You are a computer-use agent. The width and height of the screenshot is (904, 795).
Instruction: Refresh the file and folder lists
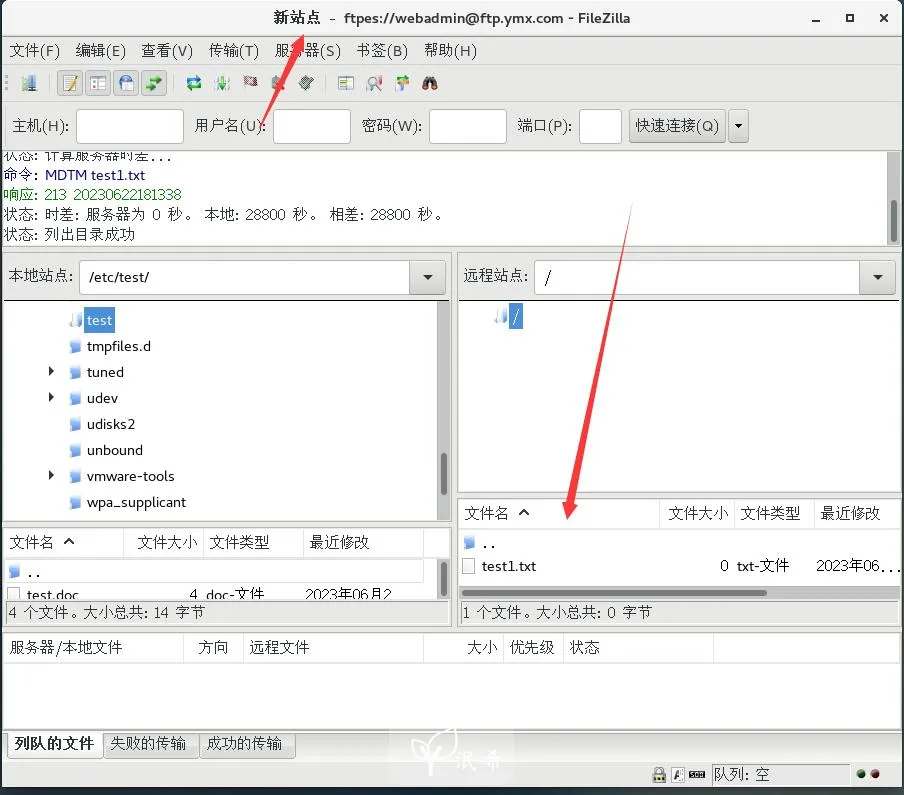click(194, 84)
